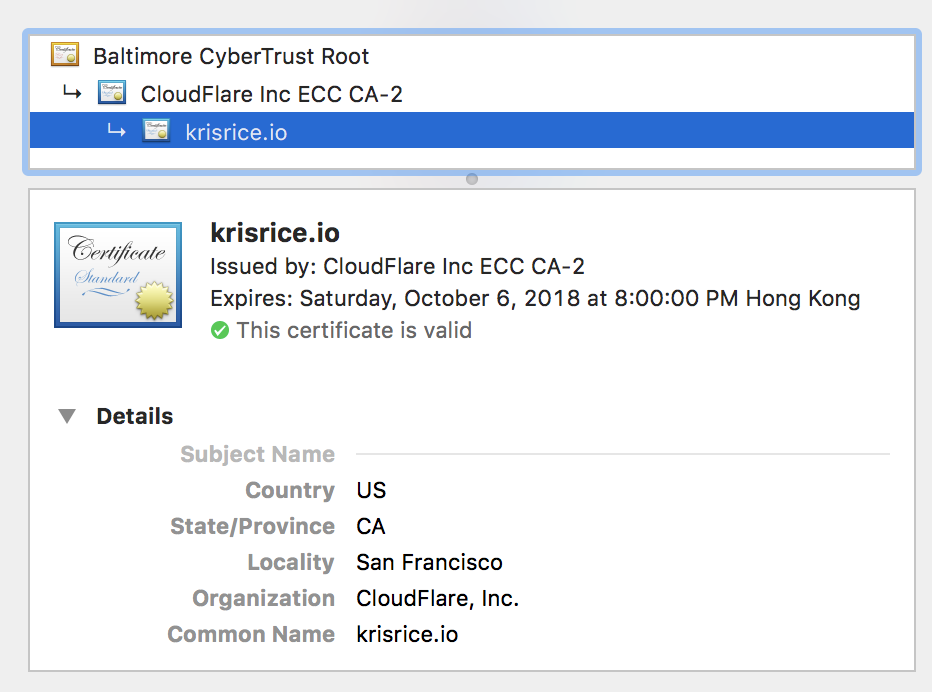Screen dimensions: 932x692
Task: Click the Country field label
Action: point(290,490)
